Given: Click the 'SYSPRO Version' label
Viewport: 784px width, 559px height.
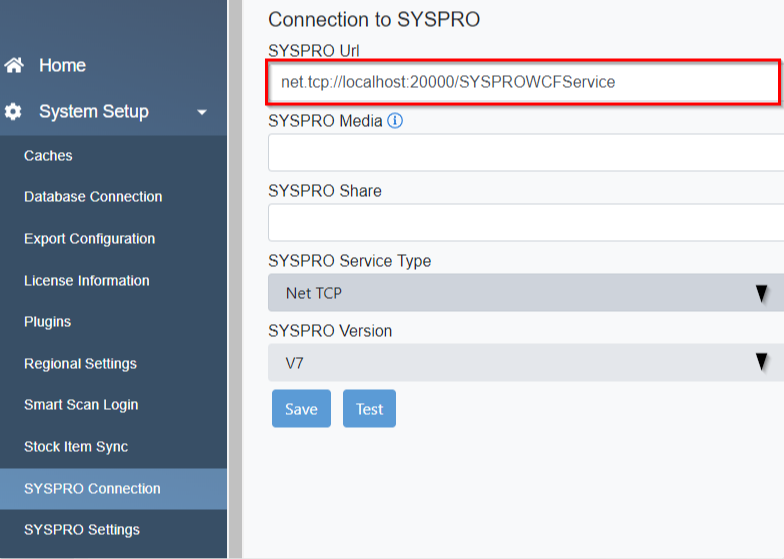Looking at the screenshot, I should pyautogui.click(x=330, y=330).
